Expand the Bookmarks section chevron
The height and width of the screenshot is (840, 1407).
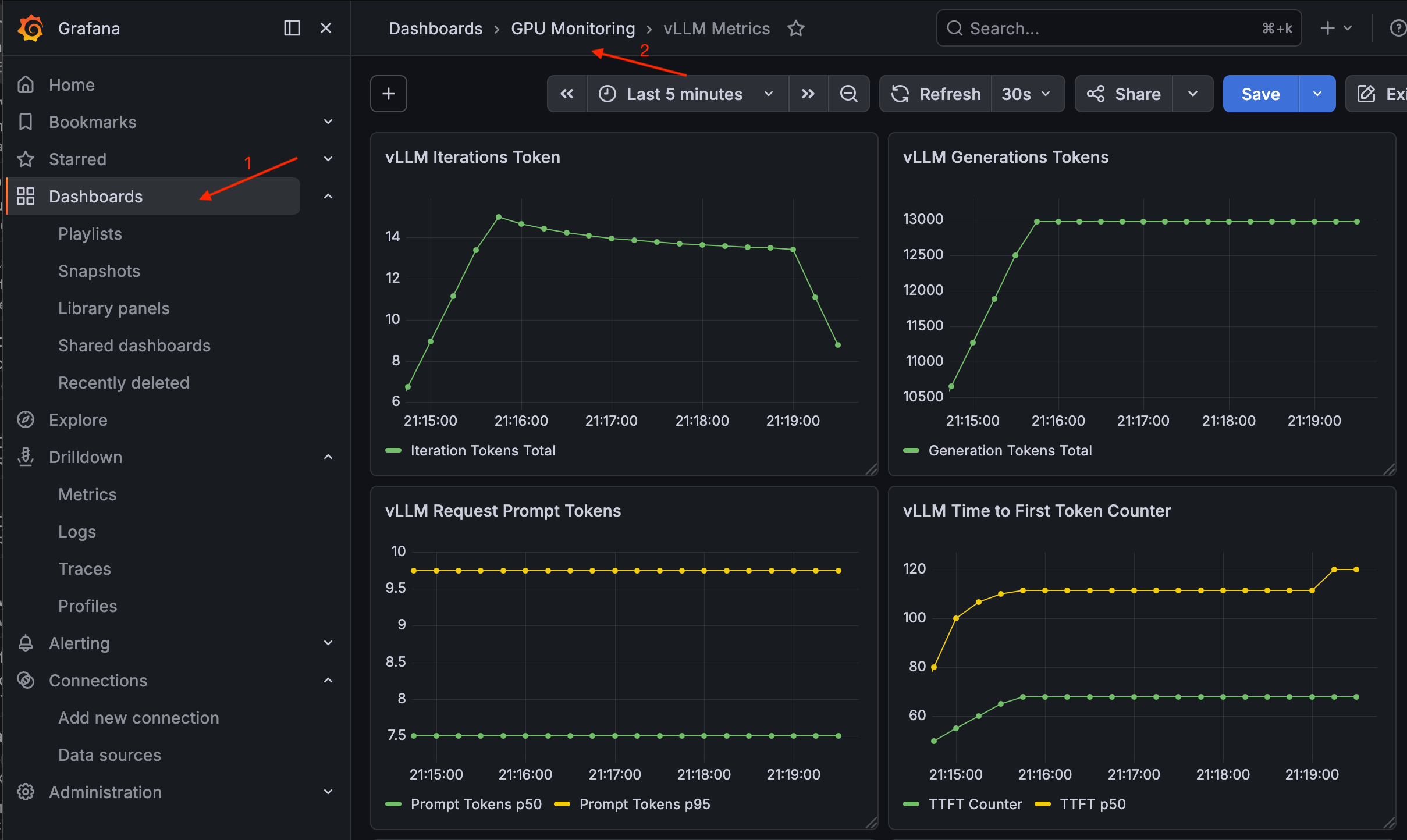(328, 122)
